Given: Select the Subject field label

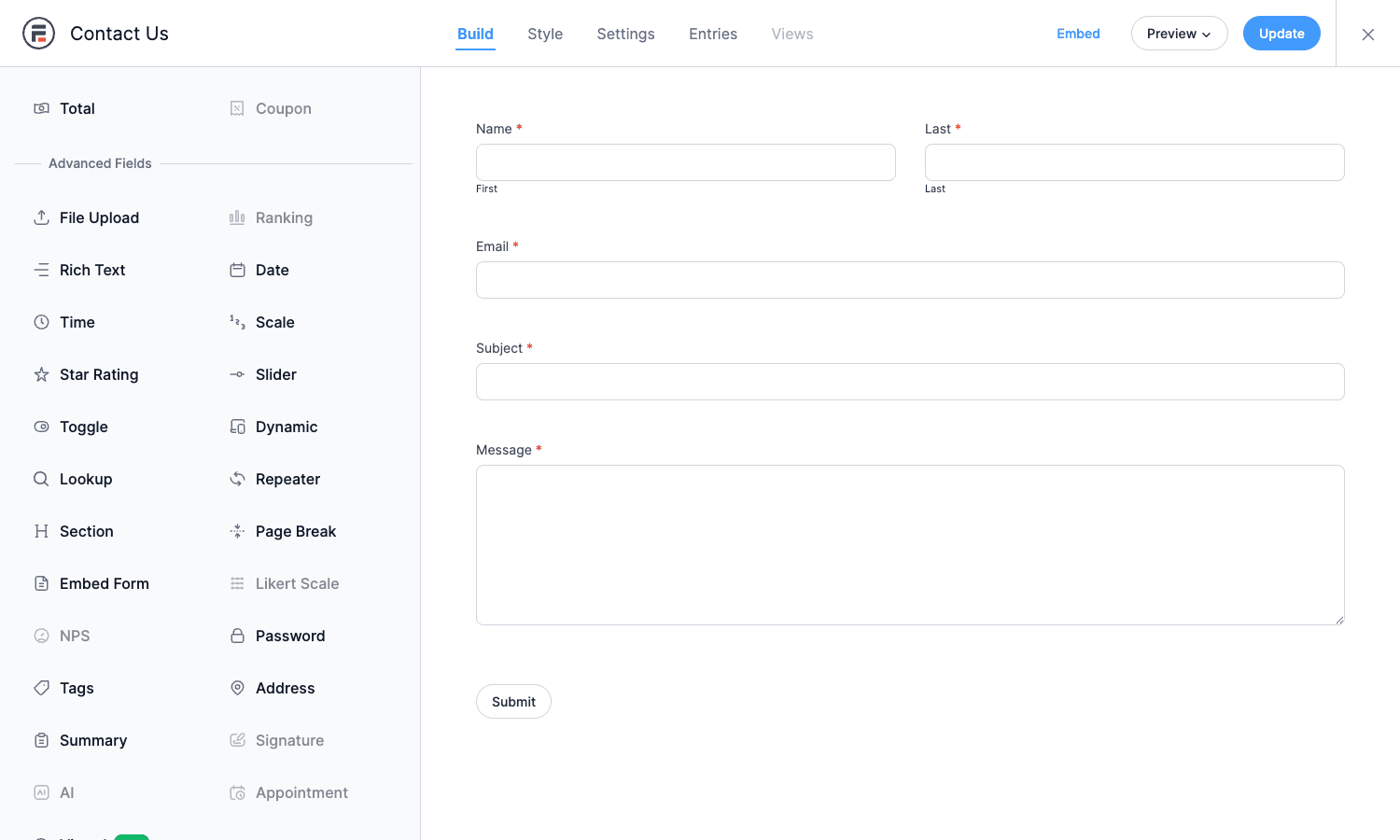Looking at the screenshot, I should pyautogui.click(x=499, y=348).
